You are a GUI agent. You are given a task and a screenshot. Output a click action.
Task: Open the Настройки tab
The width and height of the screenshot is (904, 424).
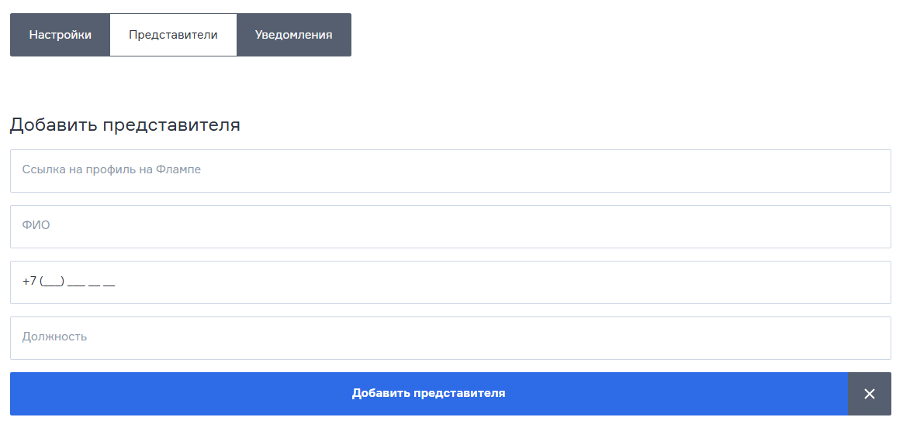[60, 35]
